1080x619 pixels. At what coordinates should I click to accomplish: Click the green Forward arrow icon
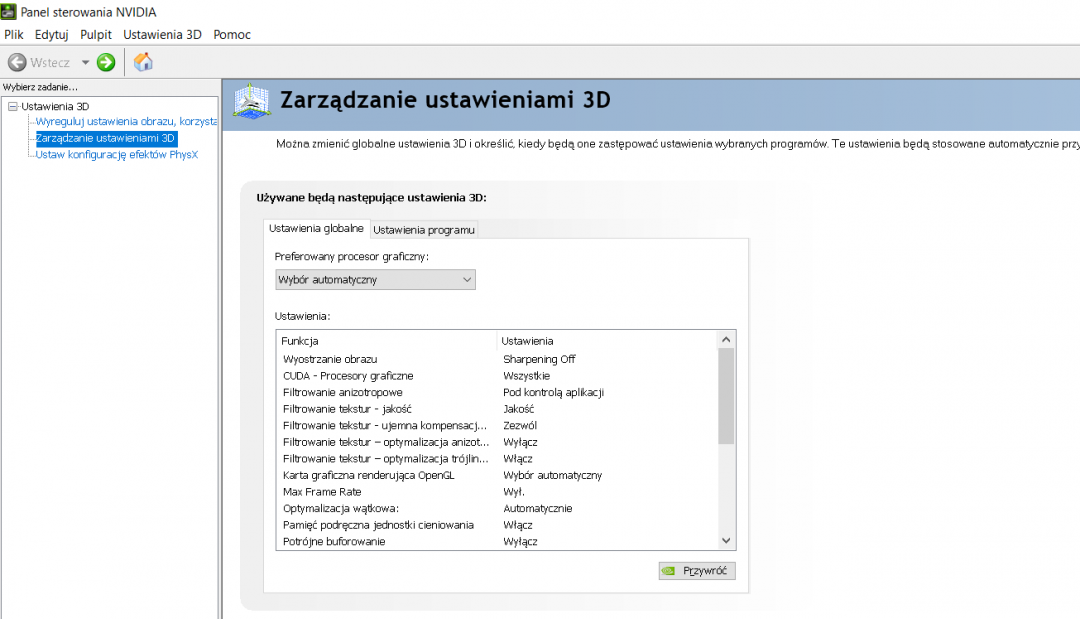tap(106, 62)
